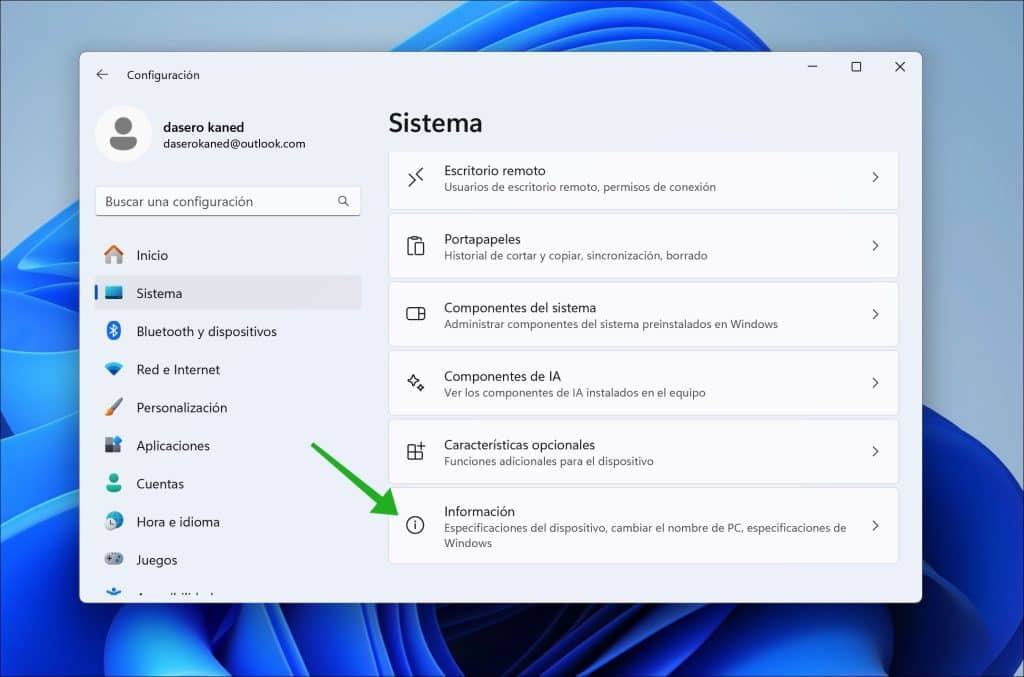
Task: Click the dasero kaned account name
Action: click(203, 127)
